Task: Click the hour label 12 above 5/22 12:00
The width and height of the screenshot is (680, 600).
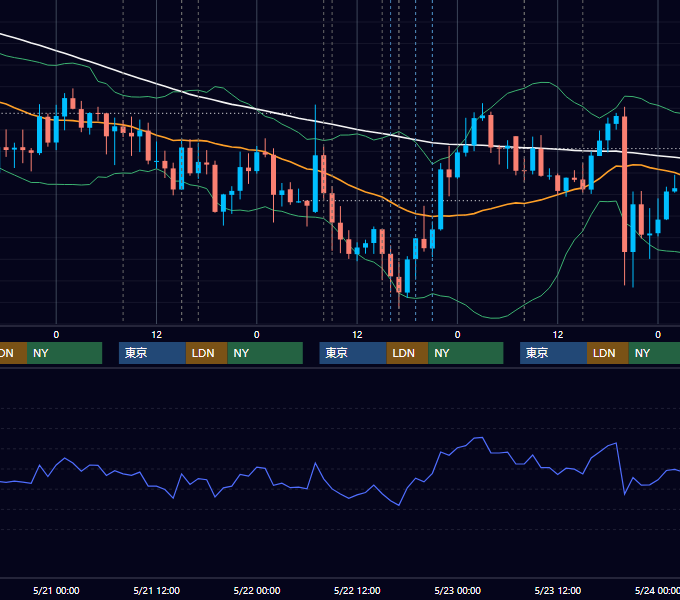Action: pyautogui.click(x=357, y=334)
